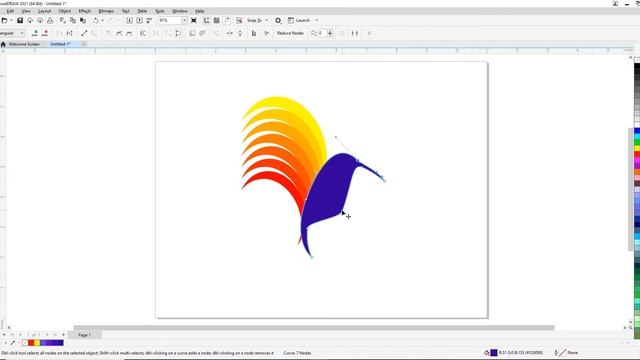This screenshot has width=640, height=360.
Task: Click the horizontal scrollbar under the canvas
Action: (x=313, y=327)
